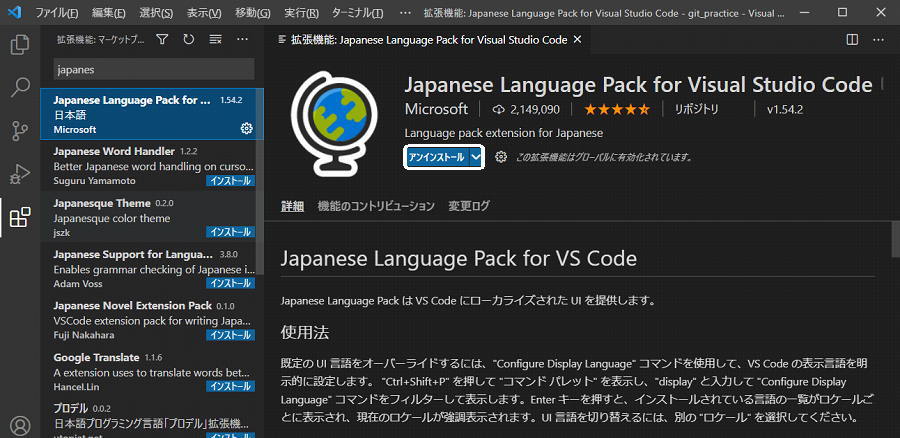This screenshot has width=900, height=438.
Task: Install Google Translate extension
Action: 230,386
